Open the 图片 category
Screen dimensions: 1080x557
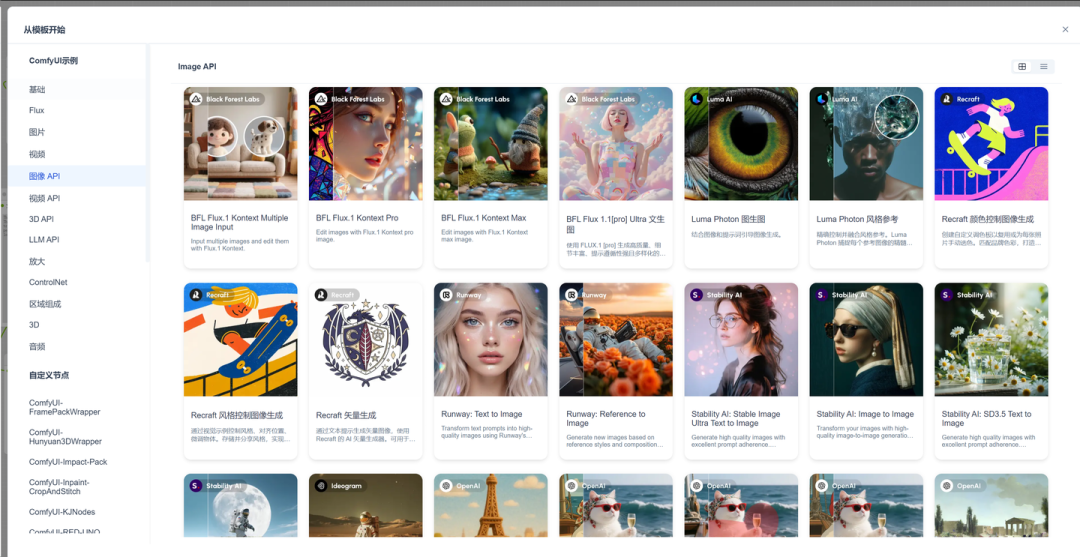(77, 132)
